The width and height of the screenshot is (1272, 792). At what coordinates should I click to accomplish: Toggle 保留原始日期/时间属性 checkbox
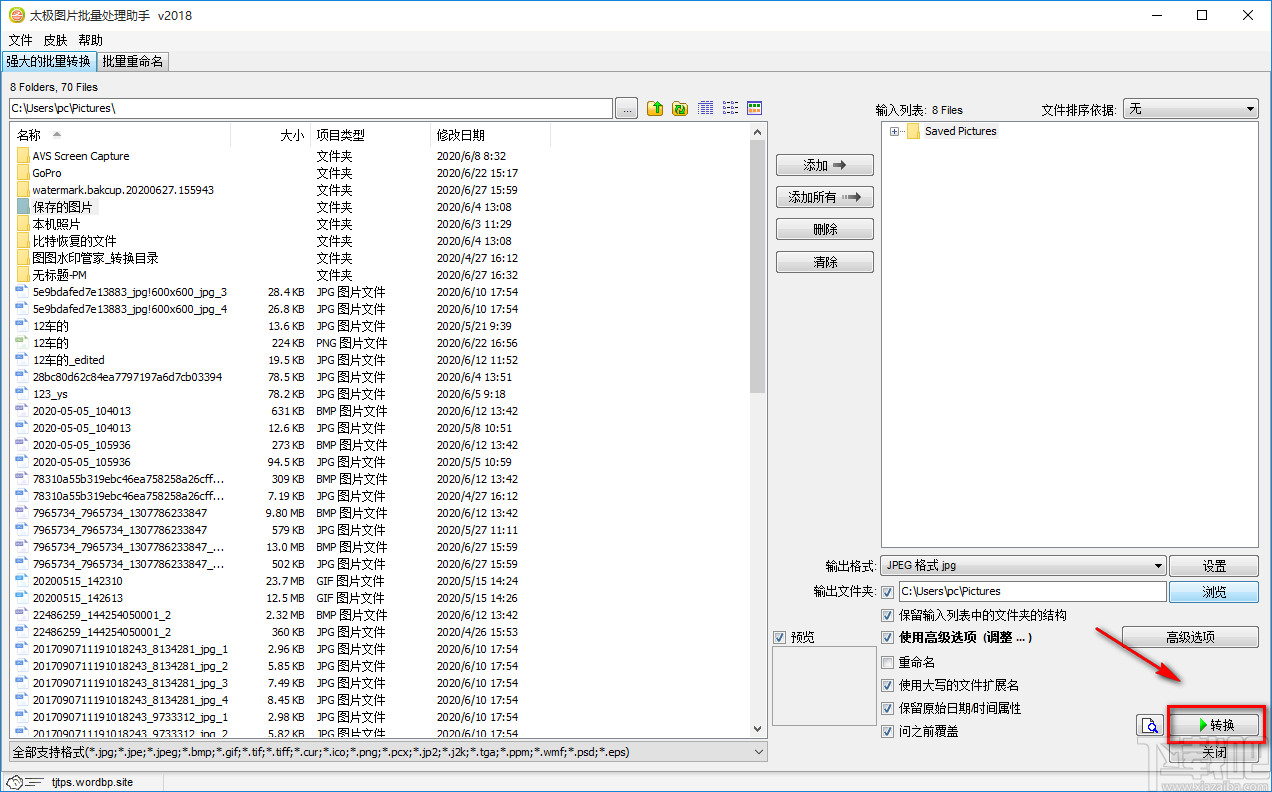click(x=887, y=708)
